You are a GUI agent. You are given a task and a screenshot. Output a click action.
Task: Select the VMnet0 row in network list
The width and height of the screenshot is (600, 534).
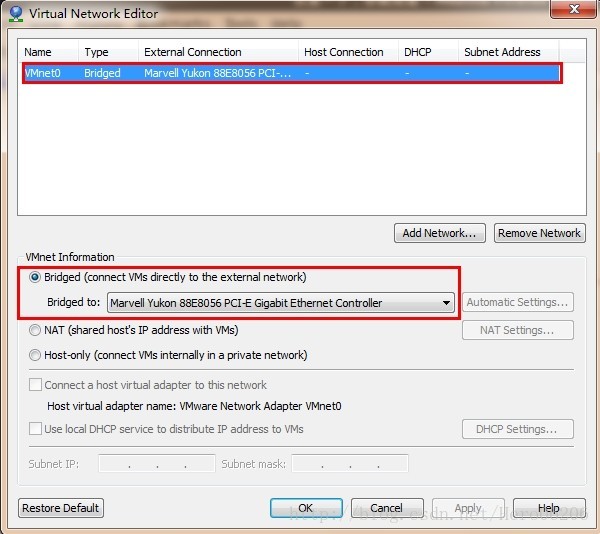tap(292, 73)
